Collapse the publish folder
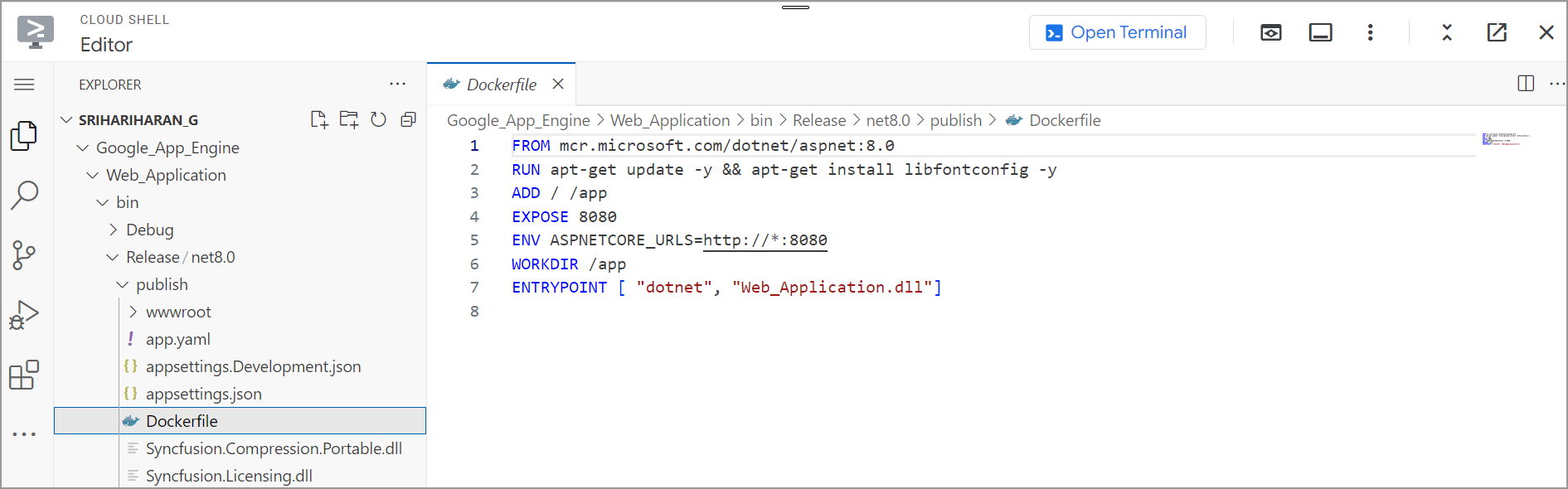The height and width of the screenshot is (489, 1568). [162, 284]
